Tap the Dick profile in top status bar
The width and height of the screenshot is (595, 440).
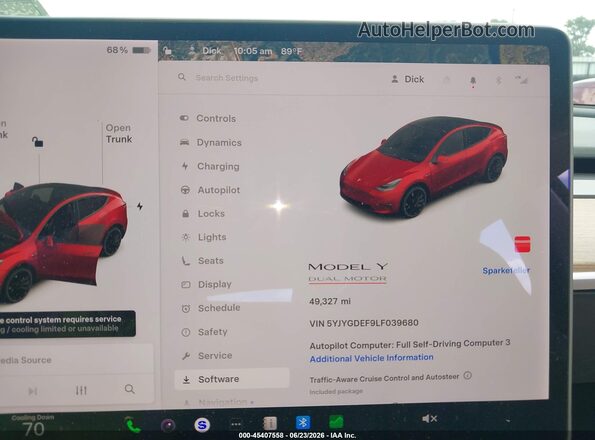click(206, 51)
